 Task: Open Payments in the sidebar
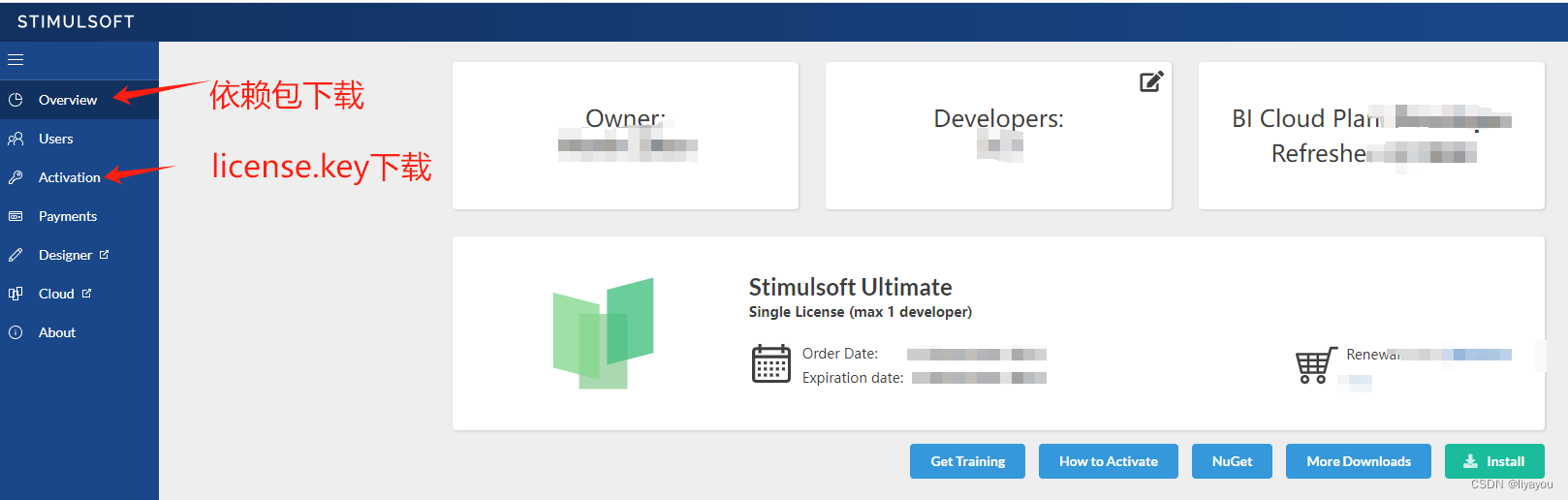79,216
